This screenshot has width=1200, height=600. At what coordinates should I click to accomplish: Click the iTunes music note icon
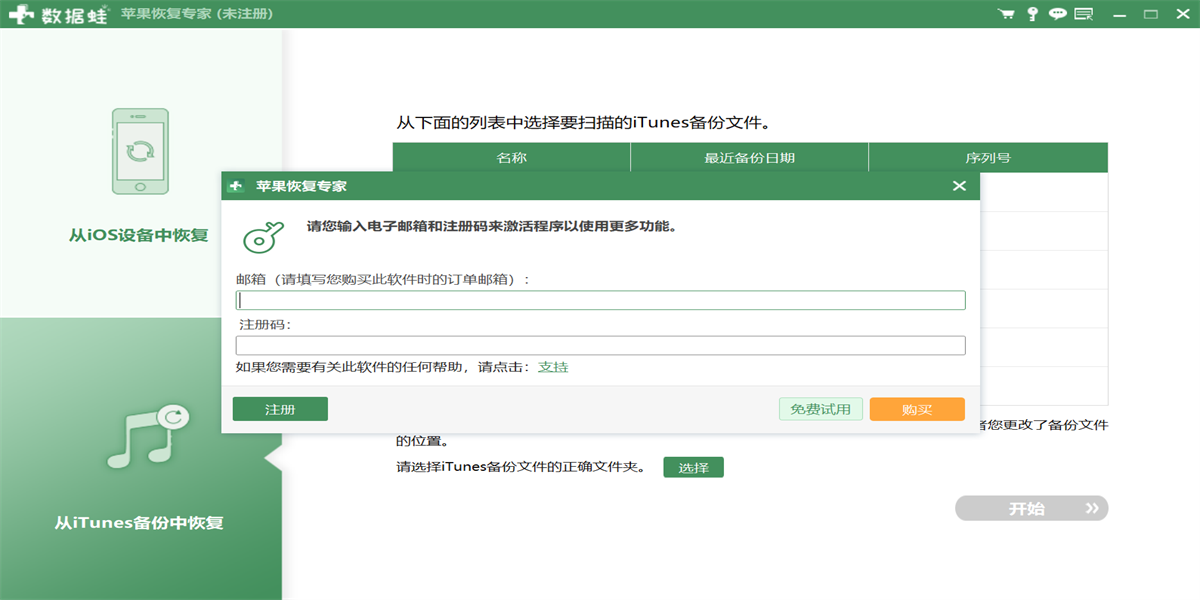click(x=147, y=437)
